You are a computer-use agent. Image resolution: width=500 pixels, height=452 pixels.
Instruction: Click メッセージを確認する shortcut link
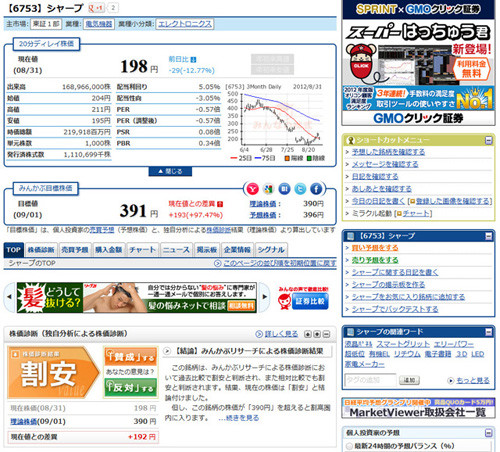pyautogui.click(x=385, y=164)
